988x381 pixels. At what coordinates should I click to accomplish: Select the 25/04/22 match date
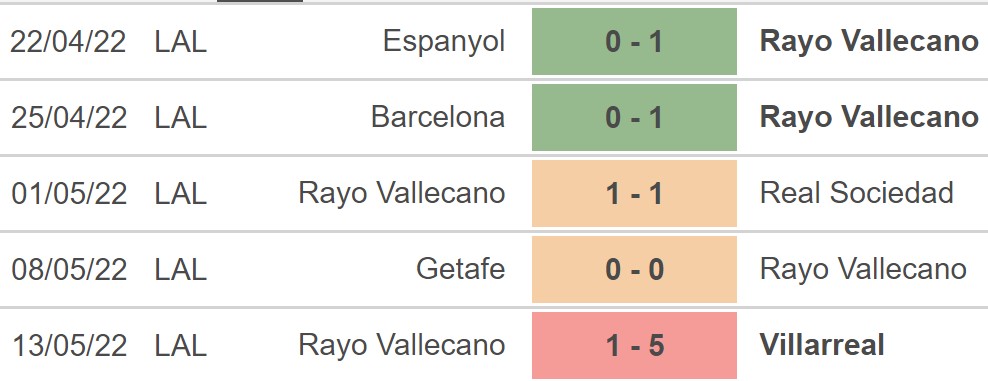click(69, 117)
